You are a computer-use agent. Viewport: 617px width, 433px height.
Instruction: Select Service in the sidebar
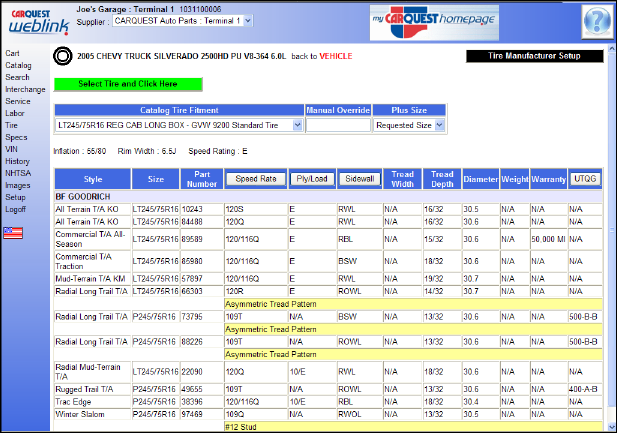[x=18, y=101]
